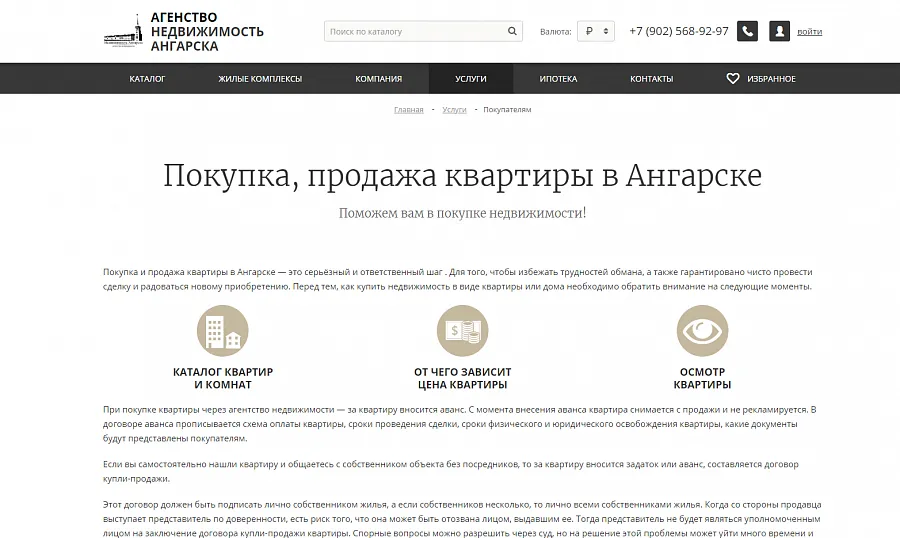The height and width of the screenshot is (538, 900).
Task: Open the Каталог квартир и комнат heading link
Action: coord(223,378)
